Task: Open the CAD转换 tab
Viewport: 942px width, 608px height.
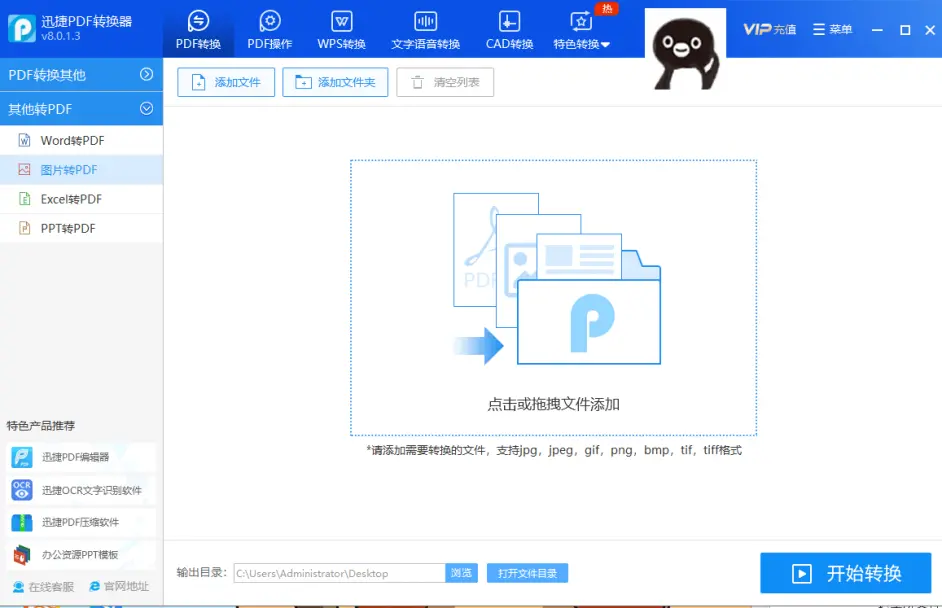Action: 509,29
